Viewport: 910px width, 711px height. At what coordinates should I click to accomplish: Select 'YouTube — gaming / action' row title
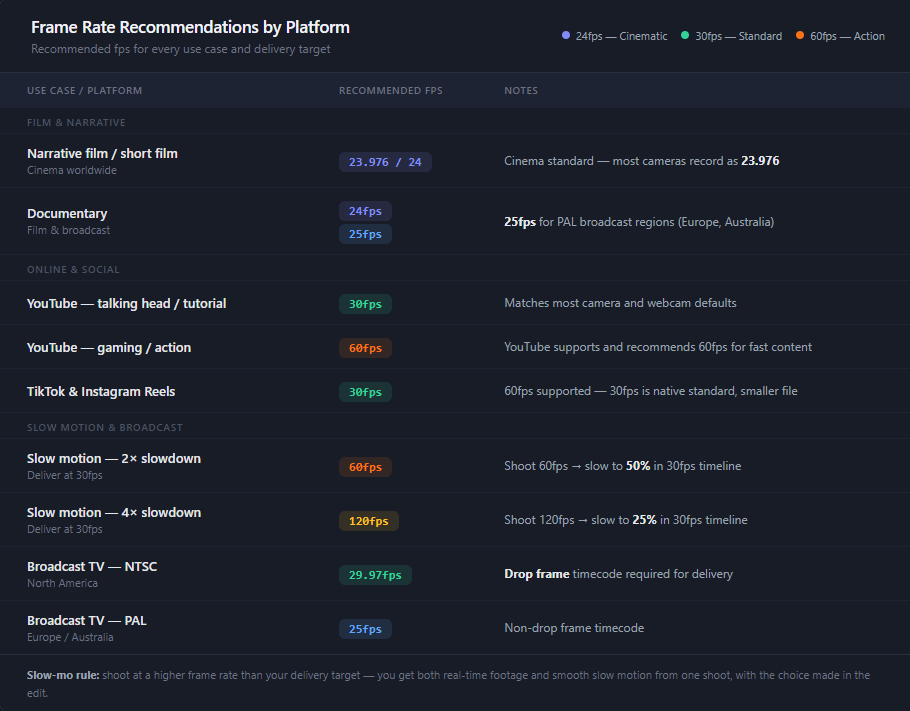tap(109, 348)
